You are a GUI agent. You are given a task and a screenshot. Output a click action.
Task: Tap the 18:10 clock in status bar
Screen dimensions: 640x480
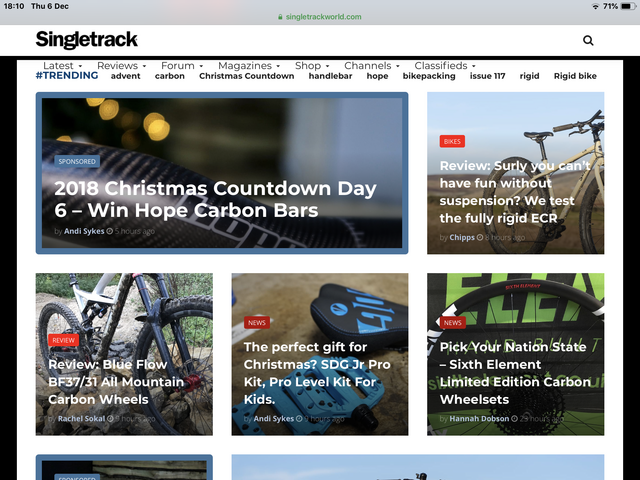(14, 6)
